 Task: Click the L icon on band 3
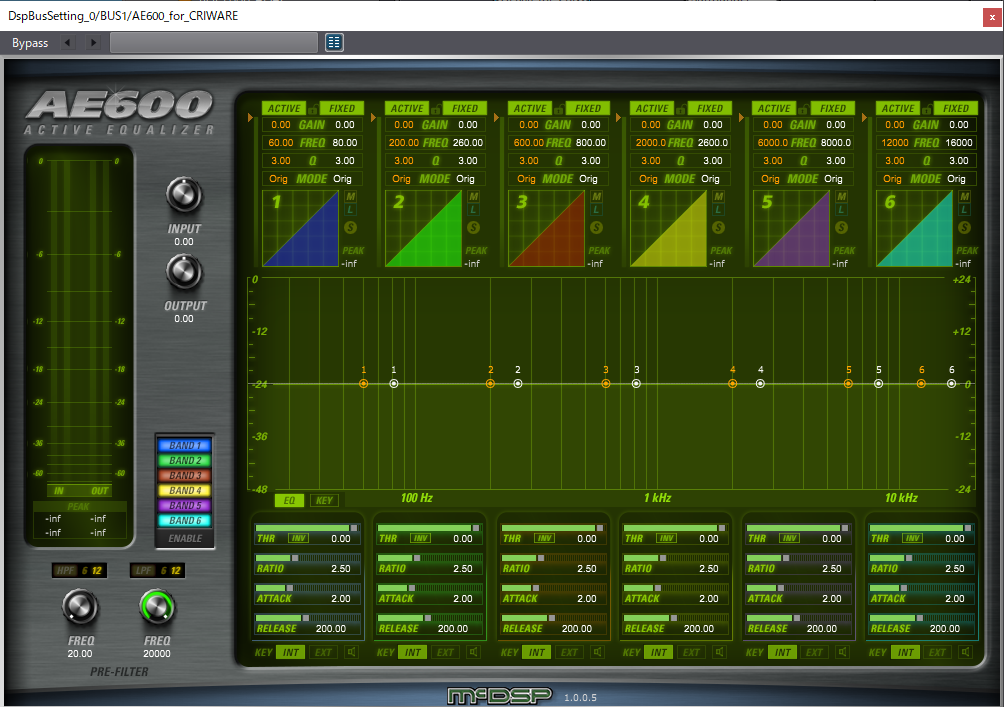[x=596, y=209]
